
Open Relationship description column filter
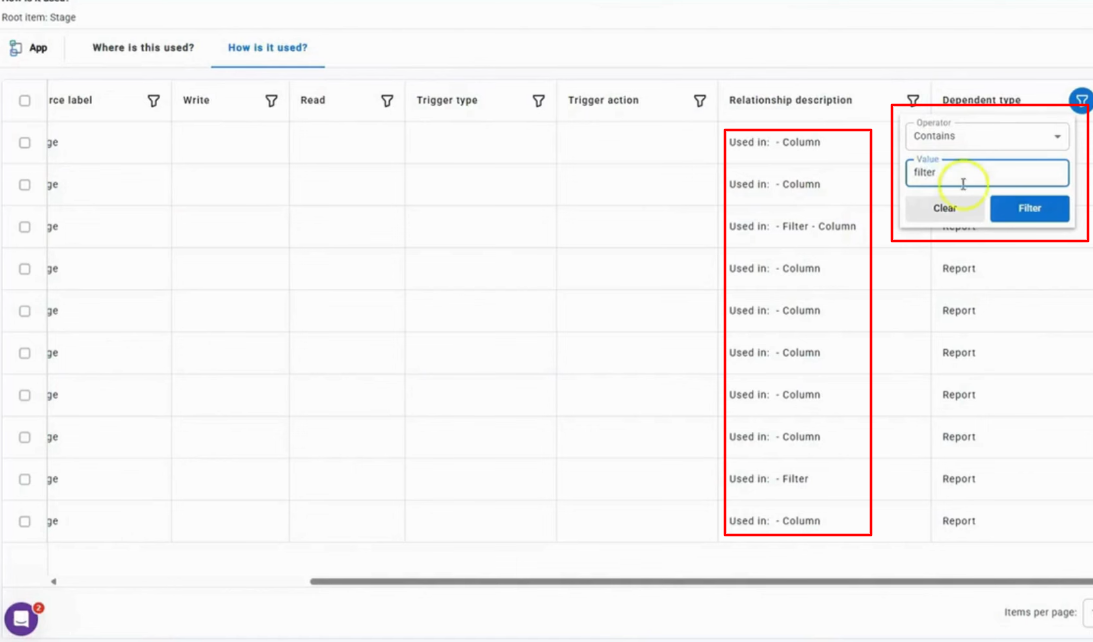(x=912, y=101)
